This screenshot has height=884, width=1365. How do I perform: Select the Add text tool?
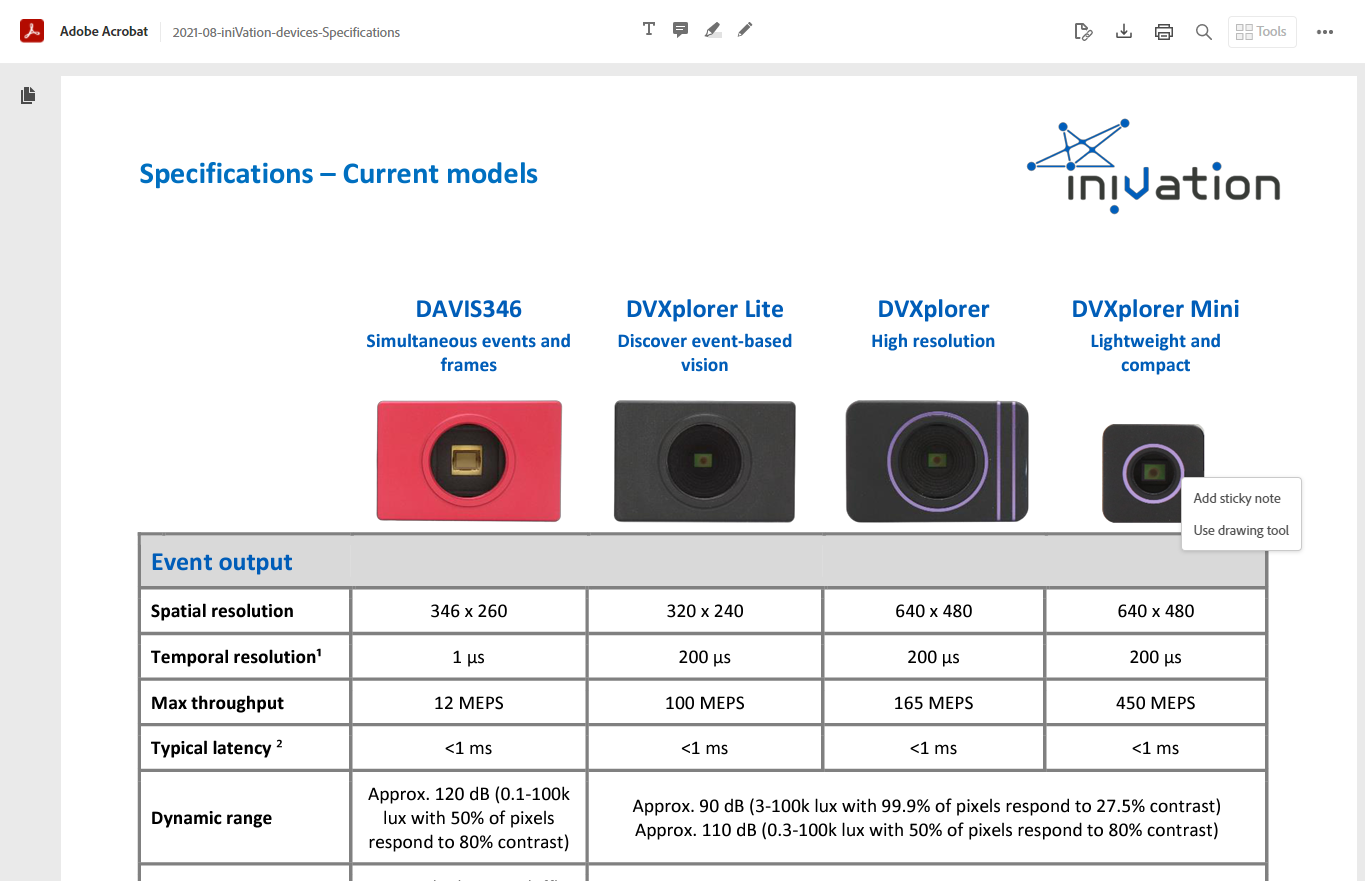pyautogui.click(x=649, y=29)
